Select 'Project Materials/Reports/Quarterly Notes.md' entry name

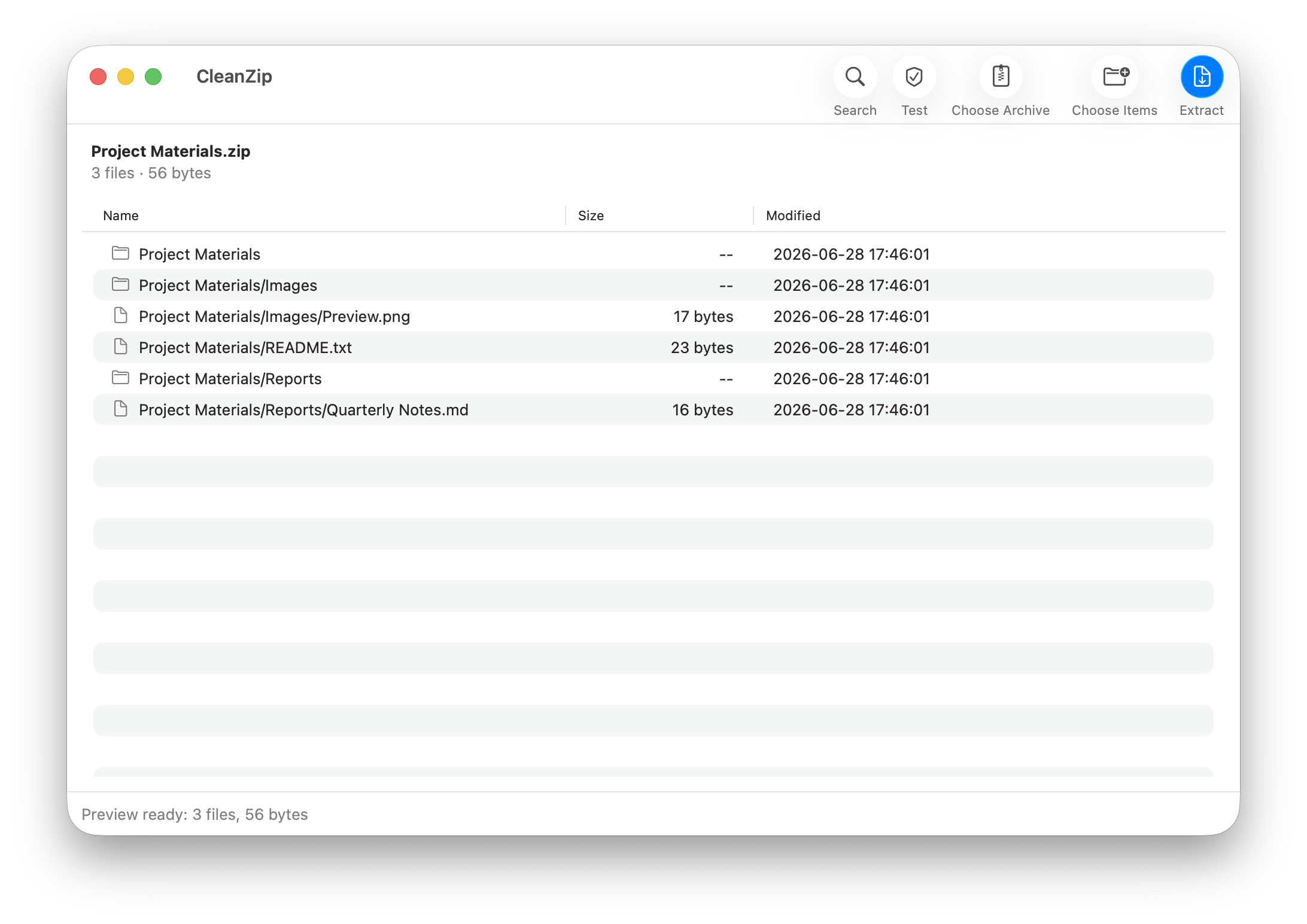(303, 410)
